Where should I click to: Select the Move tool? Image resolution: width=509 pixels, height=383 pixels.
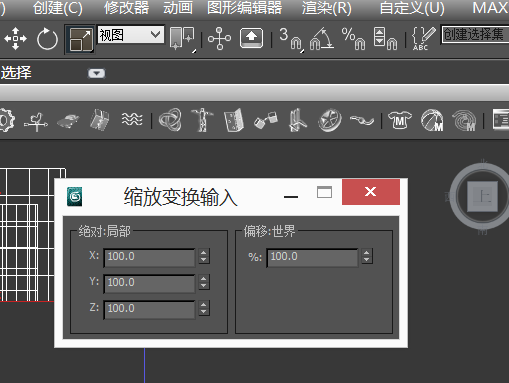pos(15,39)
